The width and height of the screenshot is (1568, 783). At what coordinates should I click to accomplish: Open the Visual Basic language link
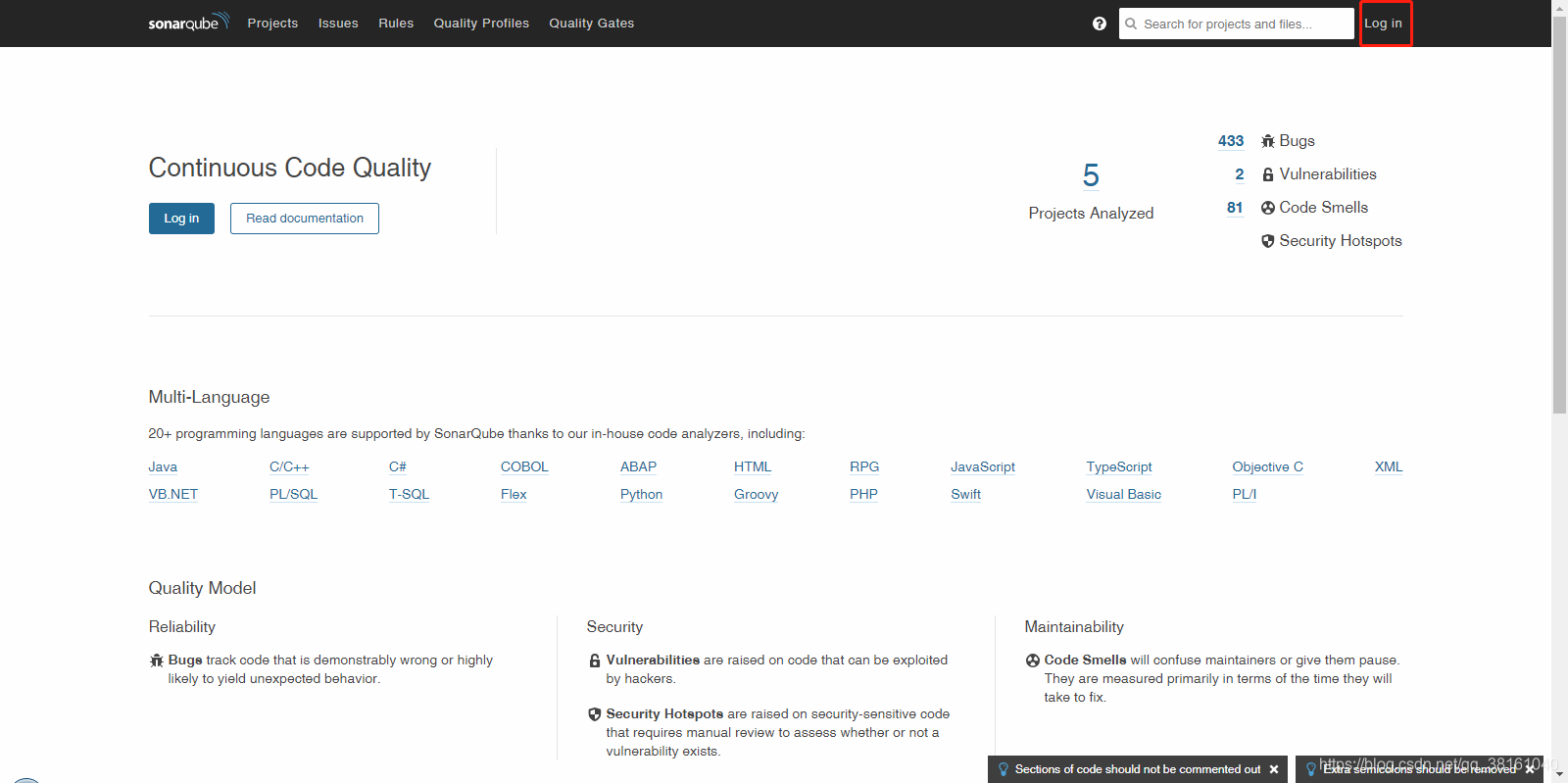[x=1124, y=495]
